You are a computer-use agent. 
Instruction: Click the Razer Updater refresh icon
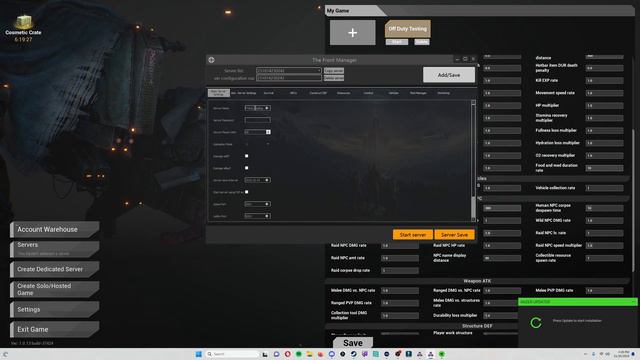pos(536,323)
